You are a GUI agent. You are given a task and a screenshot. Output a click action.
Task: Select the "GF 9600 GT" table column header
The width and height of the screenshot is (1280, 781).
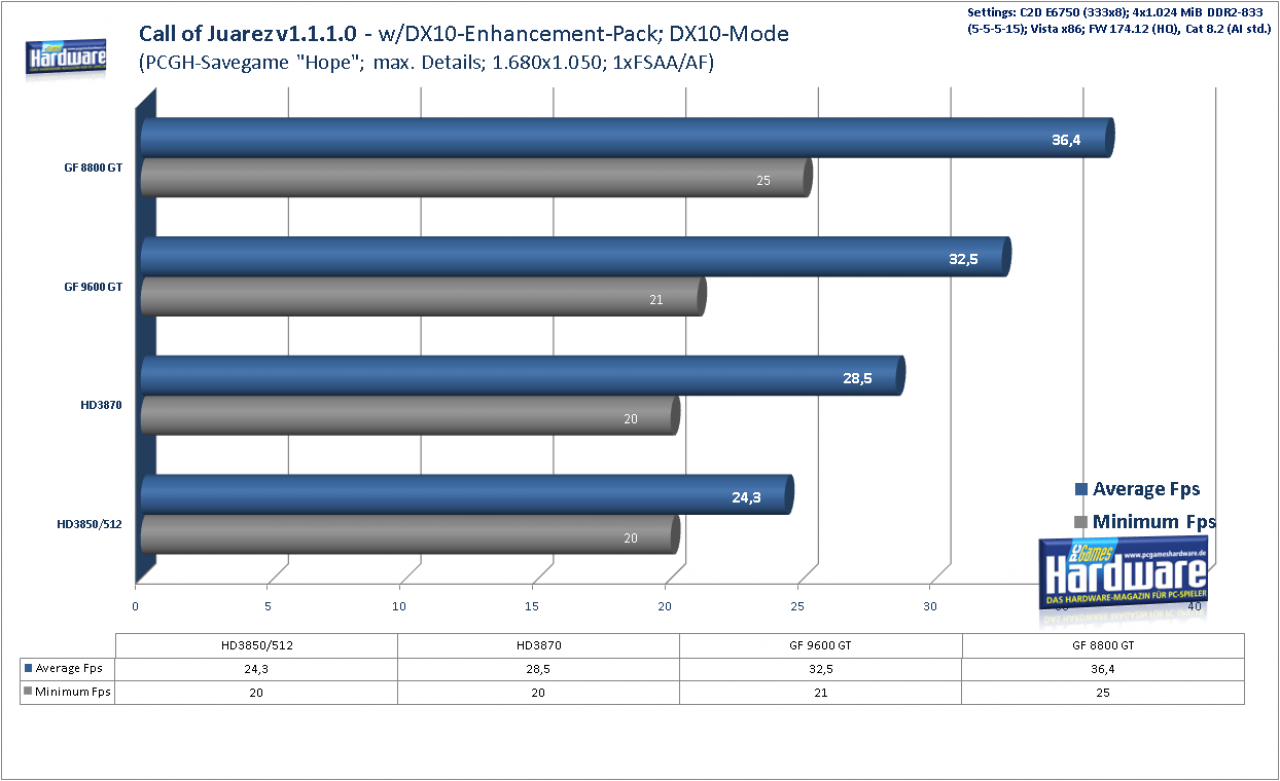pos(821,645)
